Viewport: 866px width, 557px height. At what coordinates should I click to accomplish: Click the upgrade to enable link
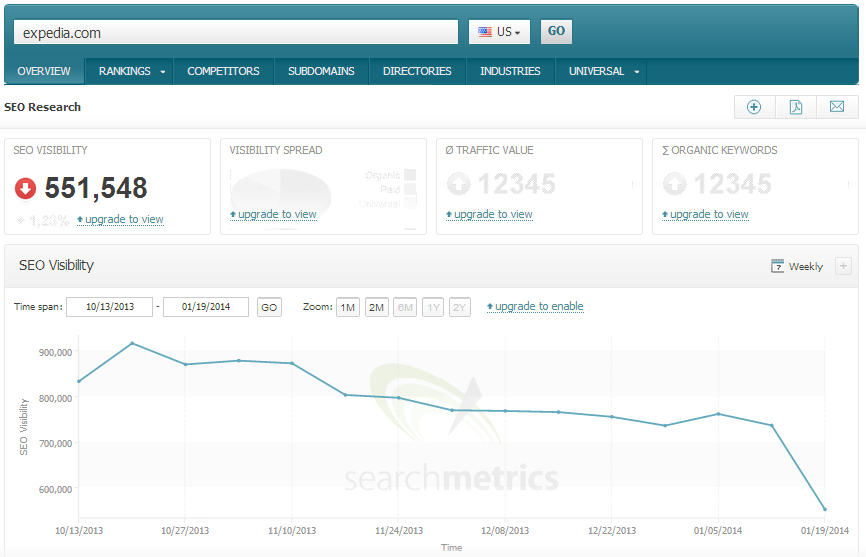(x=535, y=306)
